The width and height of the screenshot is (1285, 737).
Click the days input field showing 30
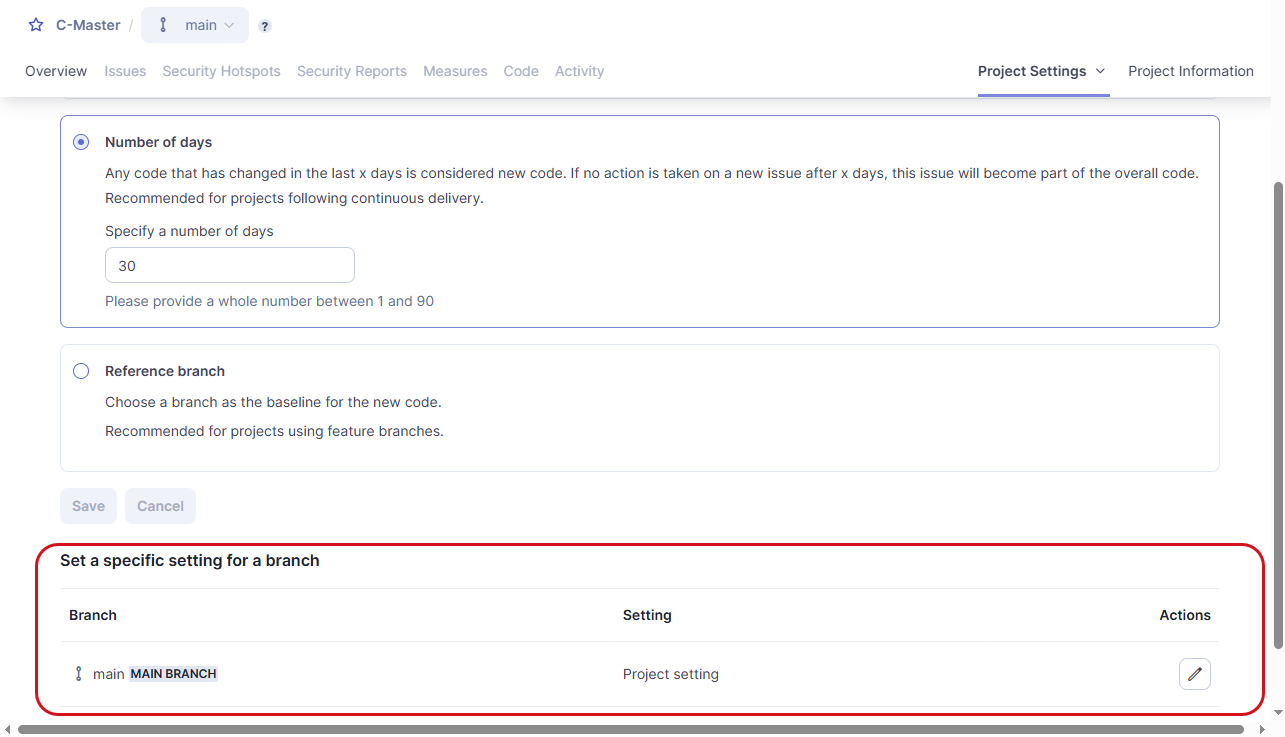(x=229, y=265)
